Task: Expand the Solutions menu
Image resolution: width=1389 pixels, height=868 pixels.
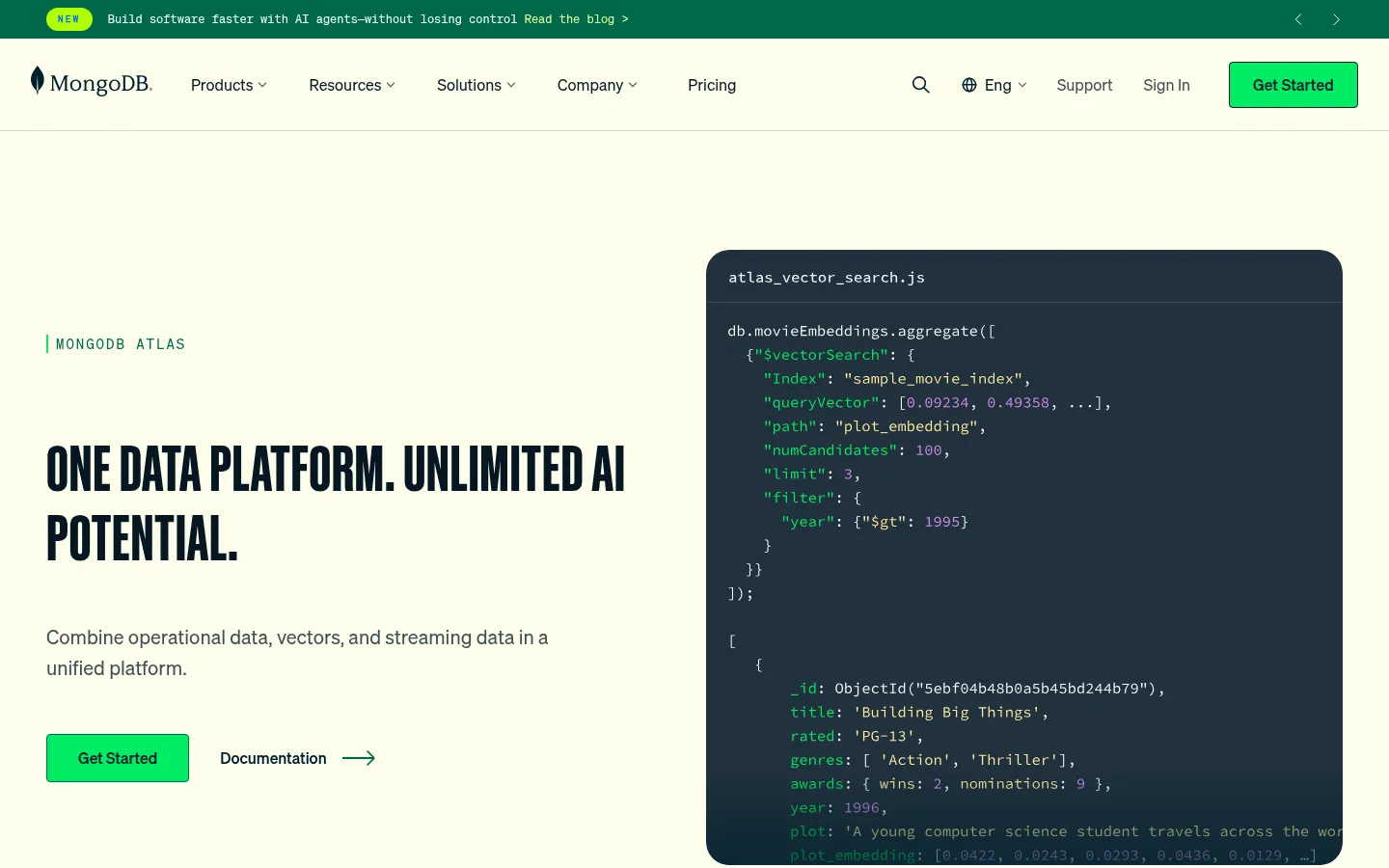Action: tap(477, 85)
